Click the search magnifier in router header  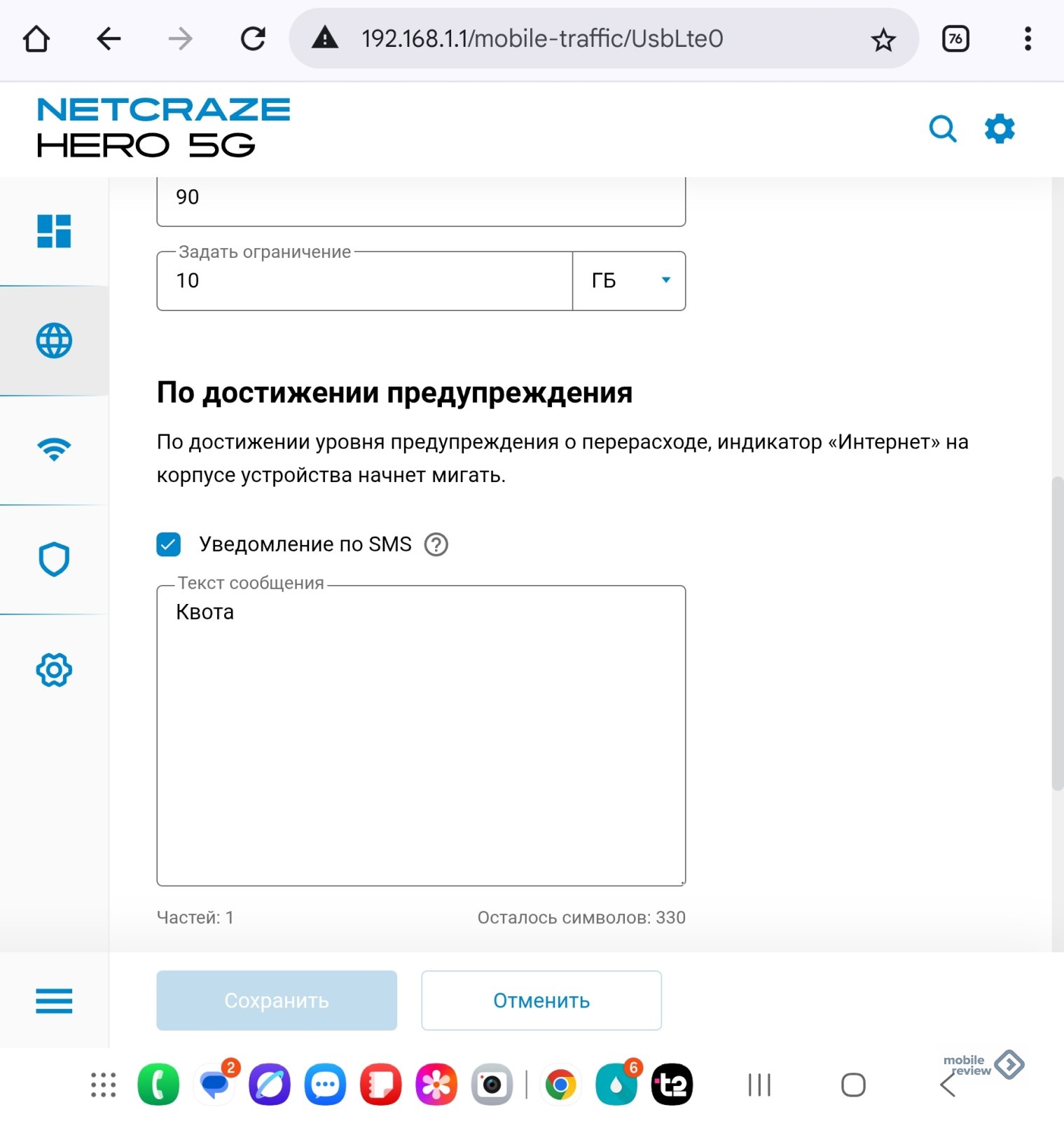click(942, 129)
